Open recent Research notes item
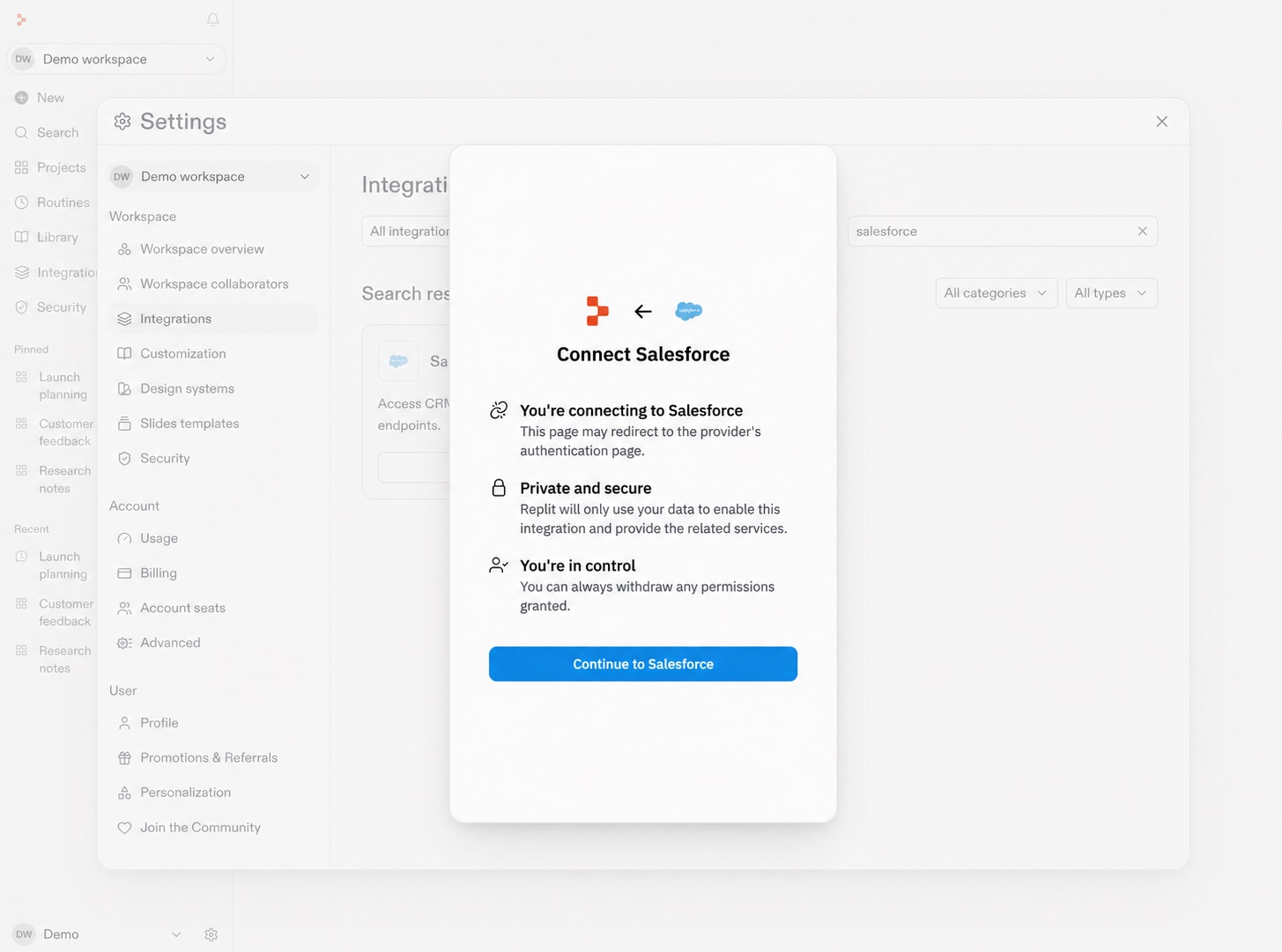 click(x=53, y=659)
